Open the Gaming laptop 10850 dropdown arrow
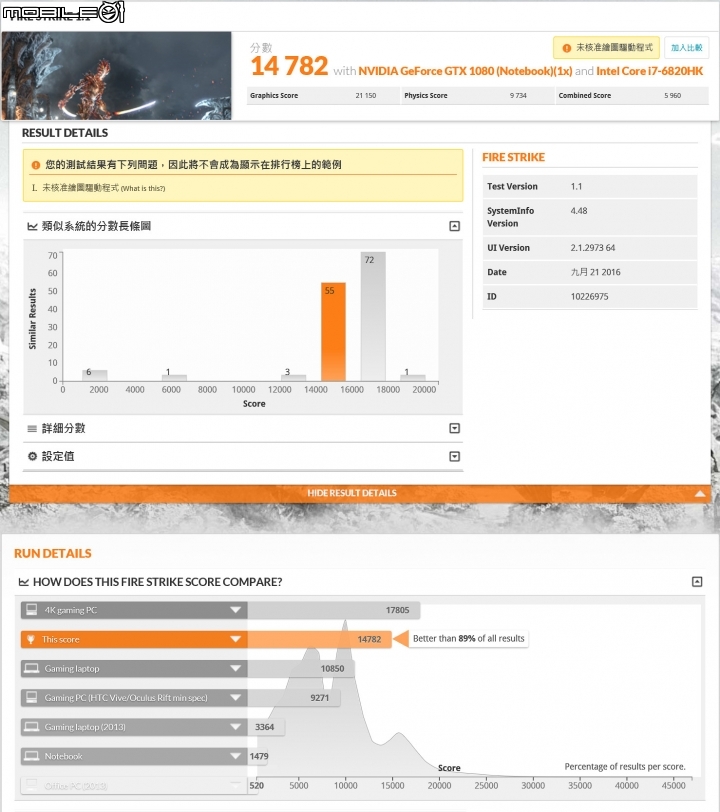Viewport: 720px width, 812px height. (236, 669)
